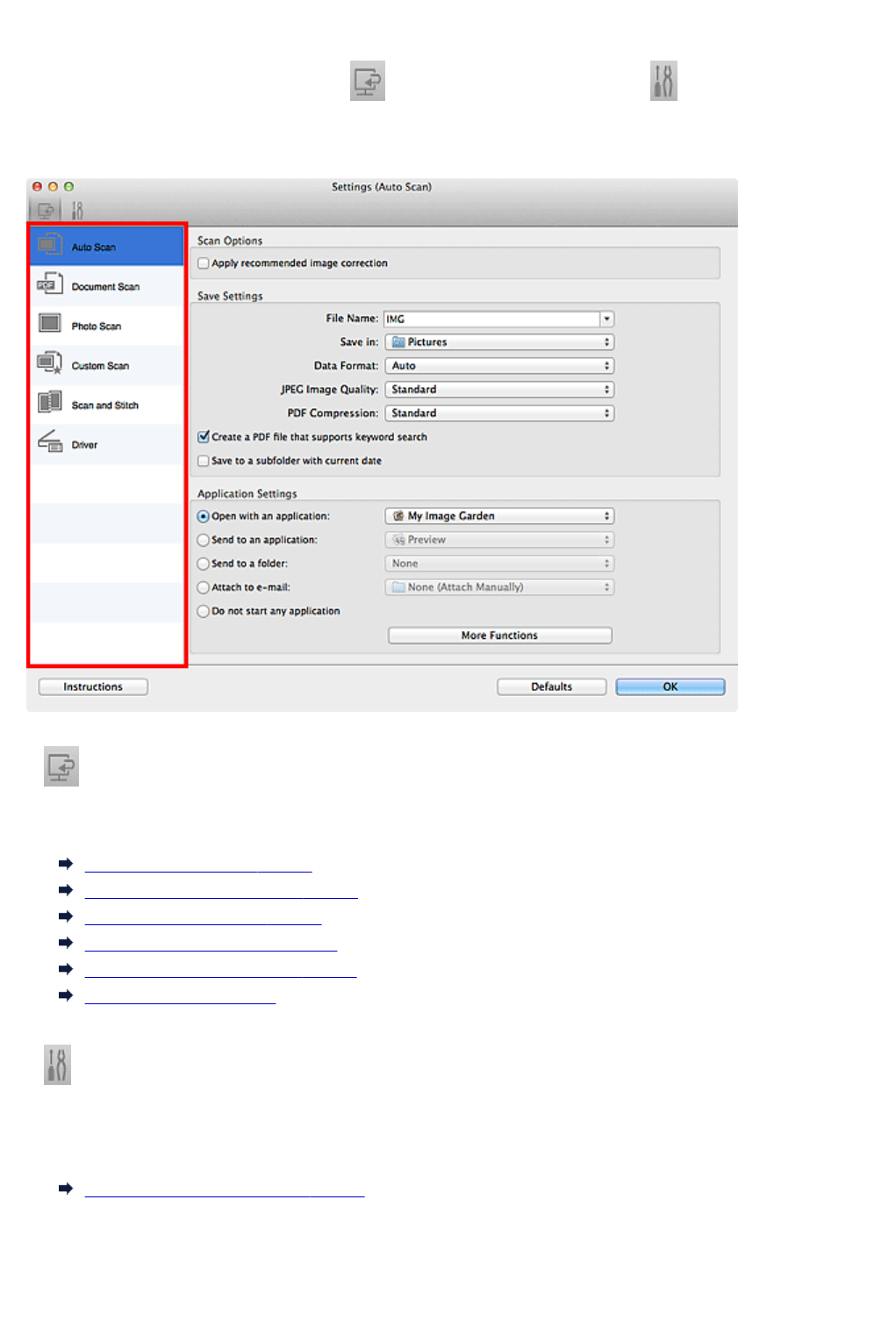This screenshot has width=896, height=1329.
Task: Click the large computer scan icon below the dialog
Action: [61, 766]
